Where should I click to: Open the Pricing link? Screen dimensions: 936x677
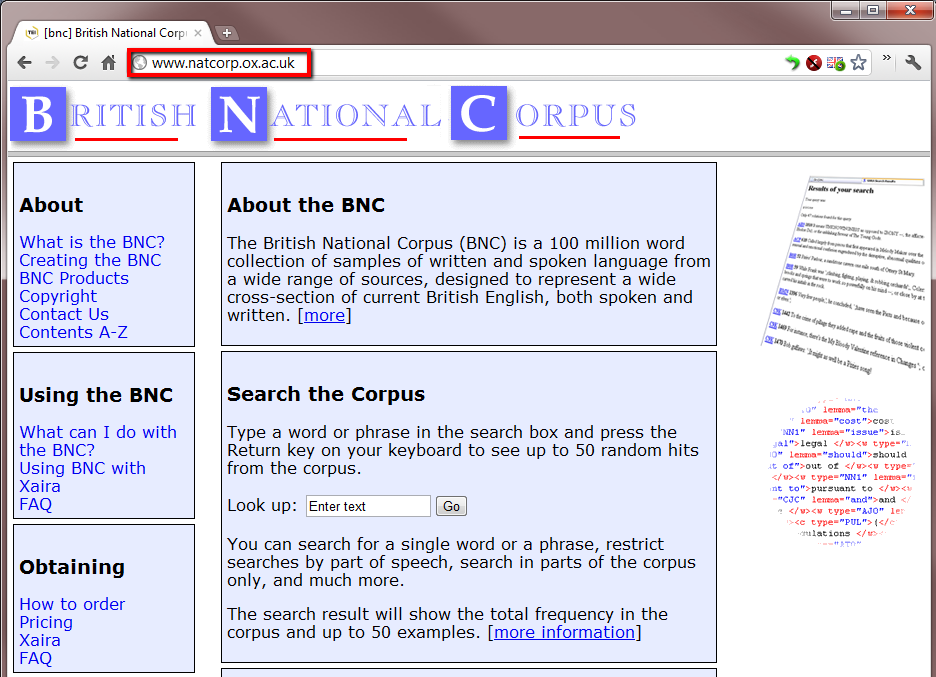[x=46, y=622]
